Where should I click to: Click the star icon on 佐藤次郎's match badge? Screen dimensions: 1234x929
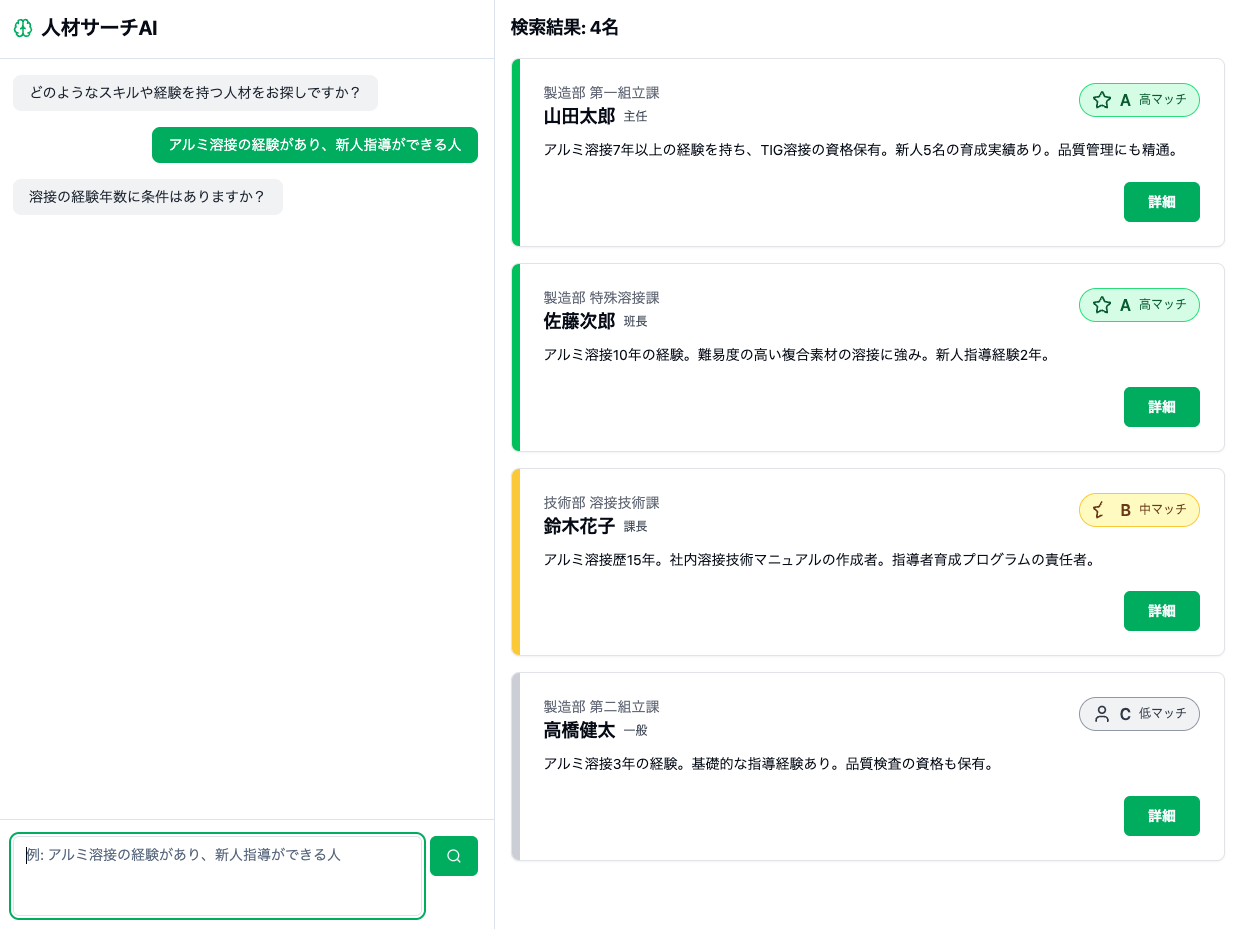pos(1102,305)
